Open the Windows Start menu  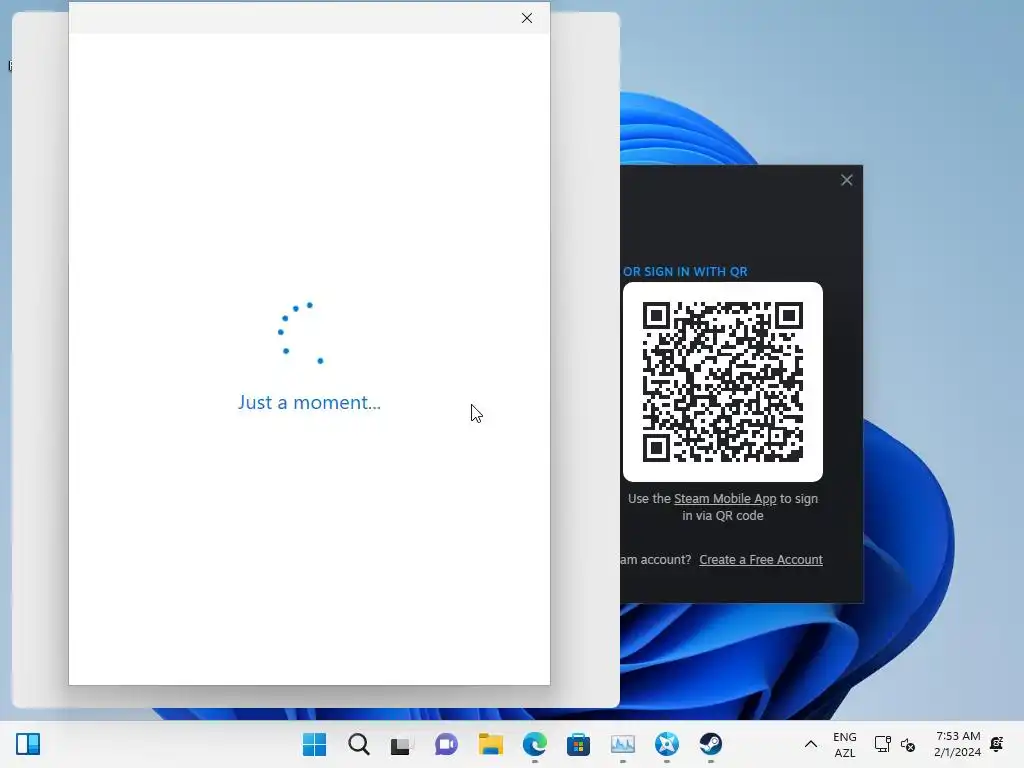pyautogui.click(x=314, y=744)
